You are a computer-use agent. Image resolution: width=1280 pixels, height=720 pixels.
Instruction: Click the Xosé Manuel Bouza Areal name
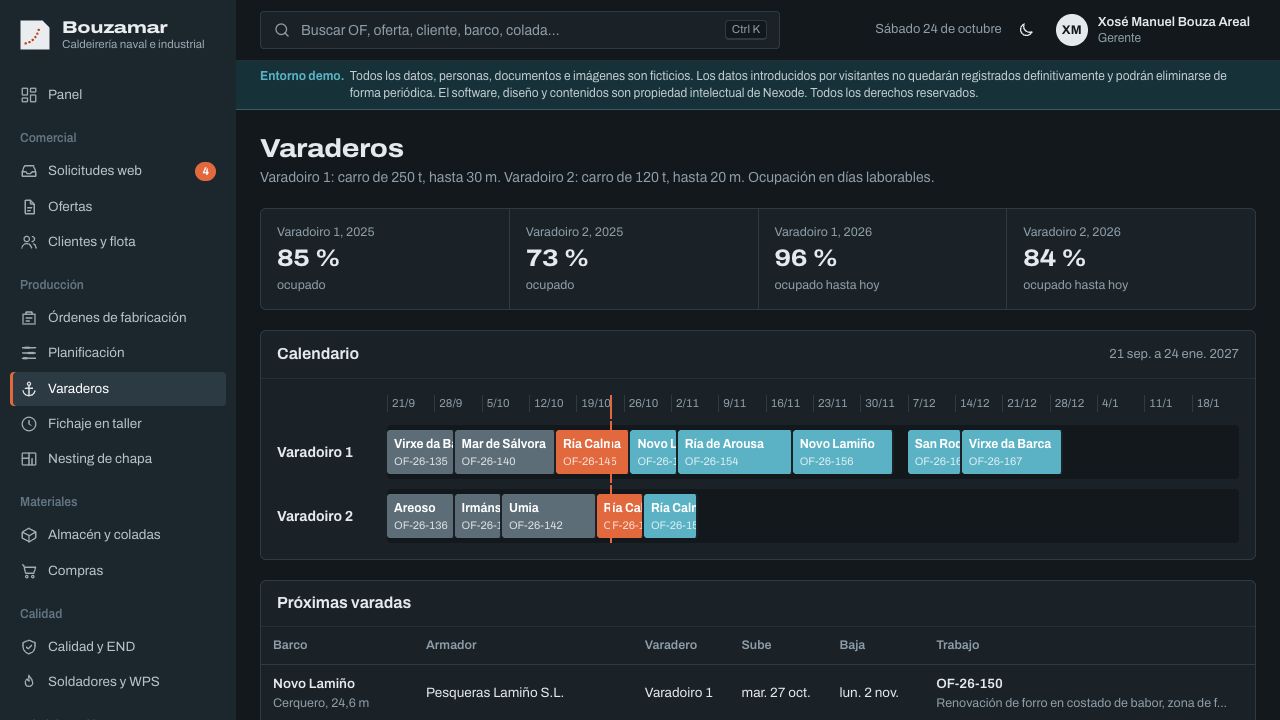[x=1174, y=22]
